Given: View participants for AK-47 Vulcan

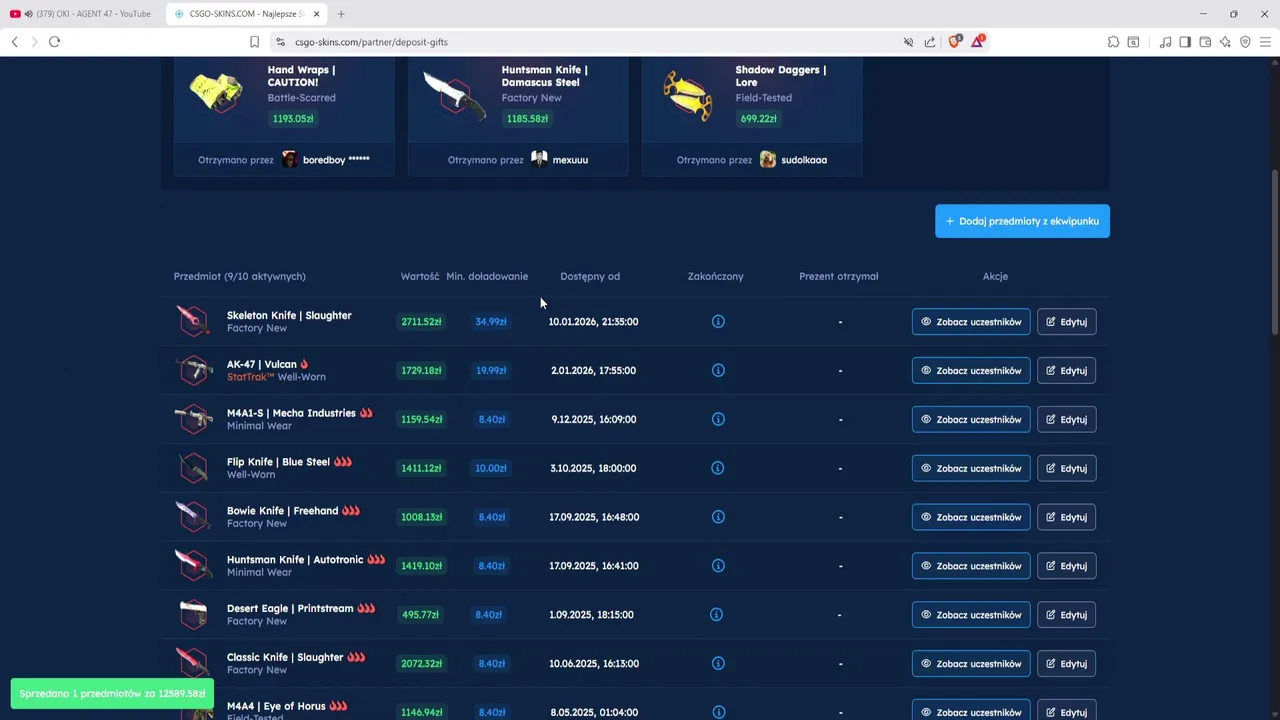Looking at the screenshot, I should click(x=971, y=371).
